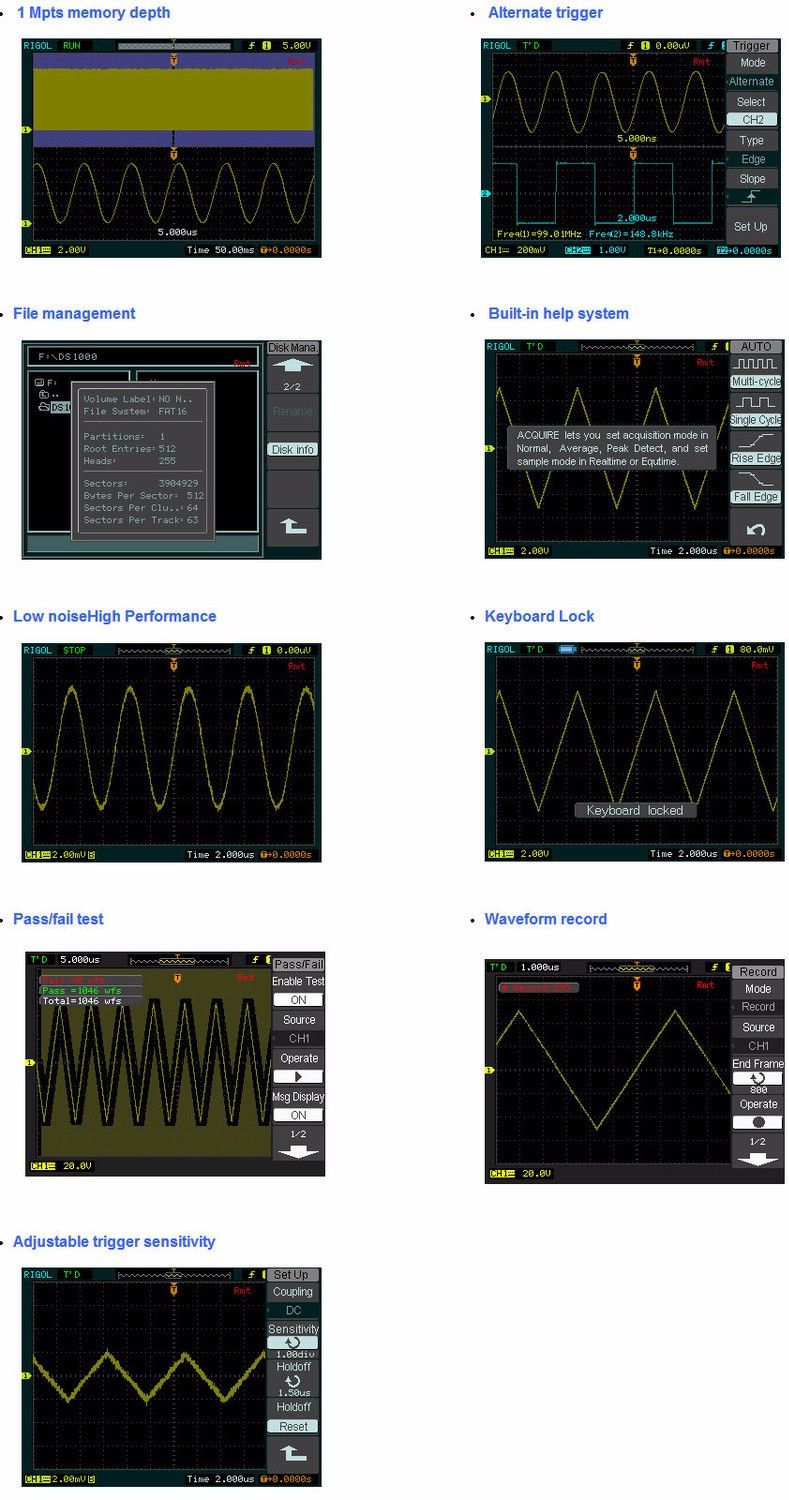Select the Rise Edge icon in AUTO menu

[x=756, y=440]
